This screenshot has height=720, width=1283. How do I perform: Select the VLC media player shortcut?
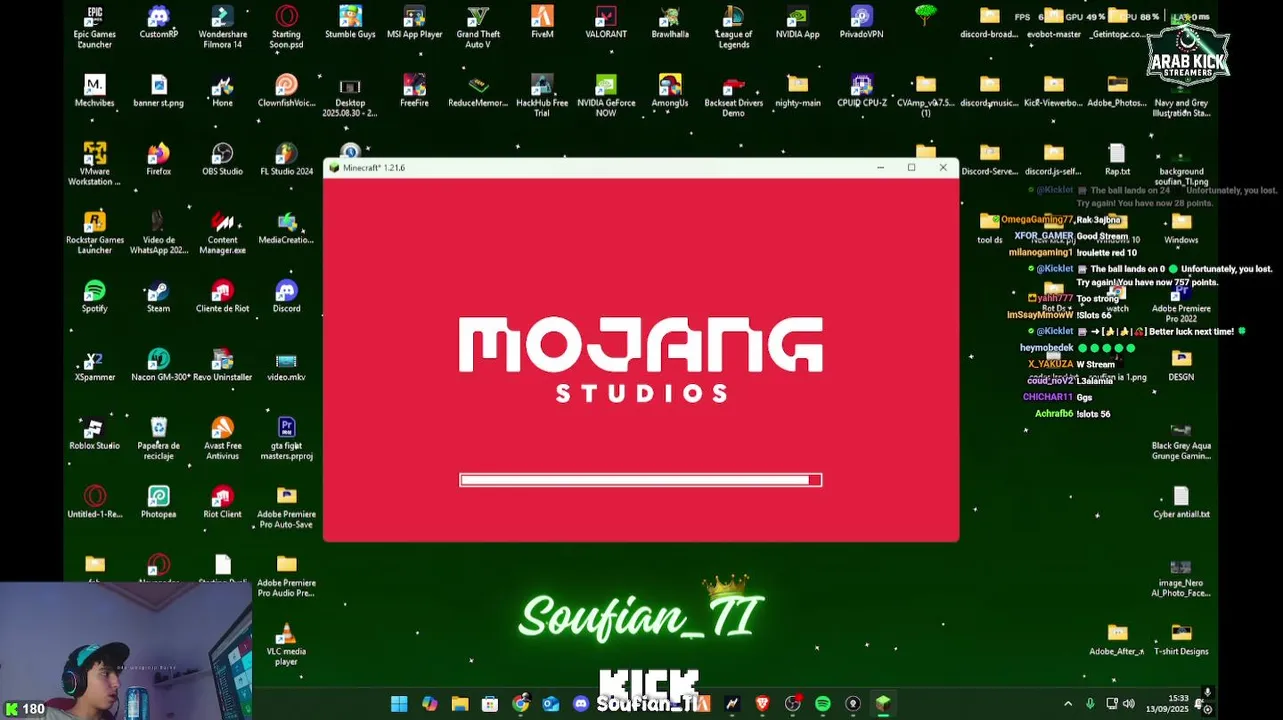(x=286, y=645)
